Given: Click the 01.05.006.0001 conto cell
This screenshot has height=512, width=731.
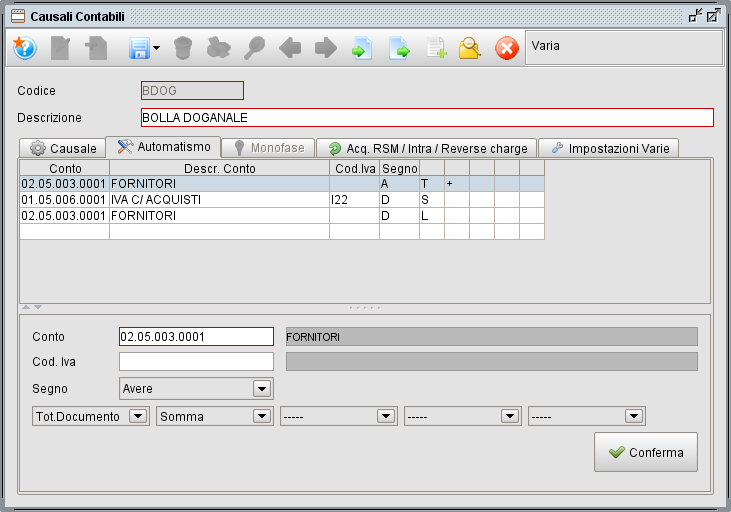Looking at the screenshot, I should point(64,200).
